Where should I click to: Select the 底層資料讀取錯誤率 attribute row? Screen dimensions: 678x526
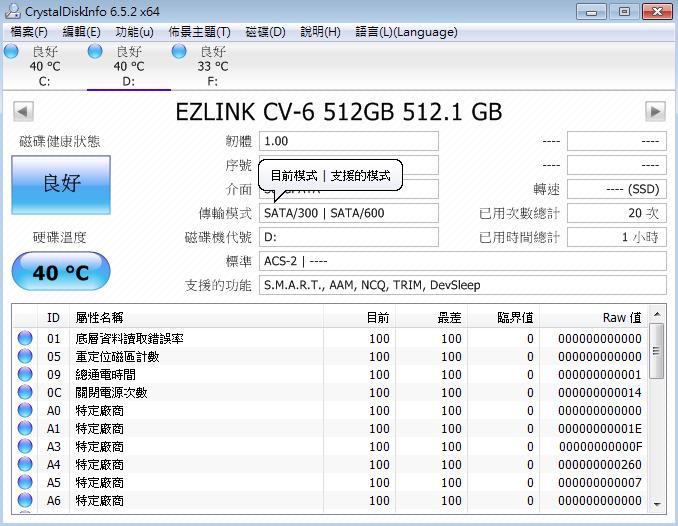tap(330, 338)
